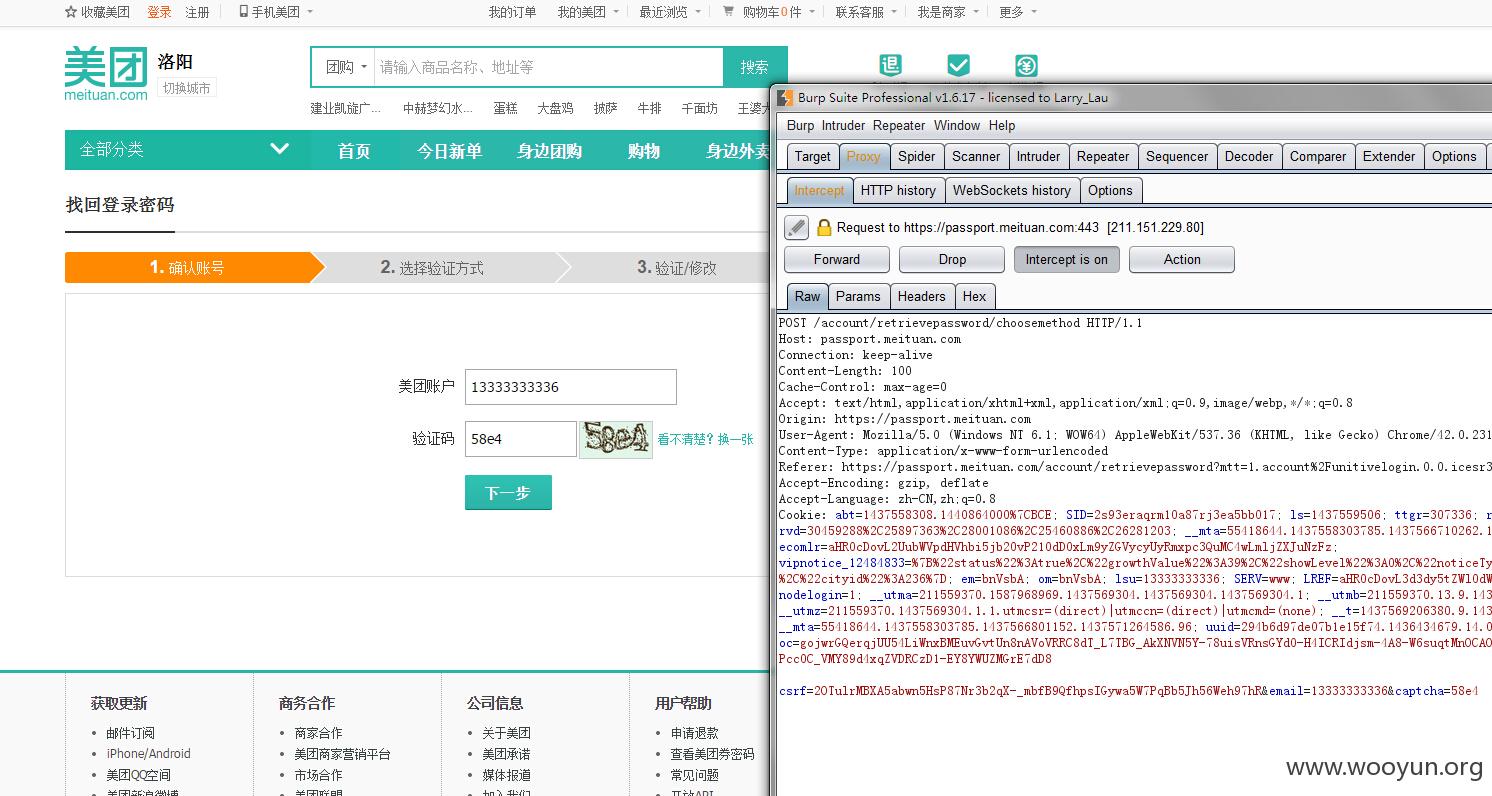1492x796 pixels.
Task: Click the 商家合作 footer link
Action: point(318,733)
